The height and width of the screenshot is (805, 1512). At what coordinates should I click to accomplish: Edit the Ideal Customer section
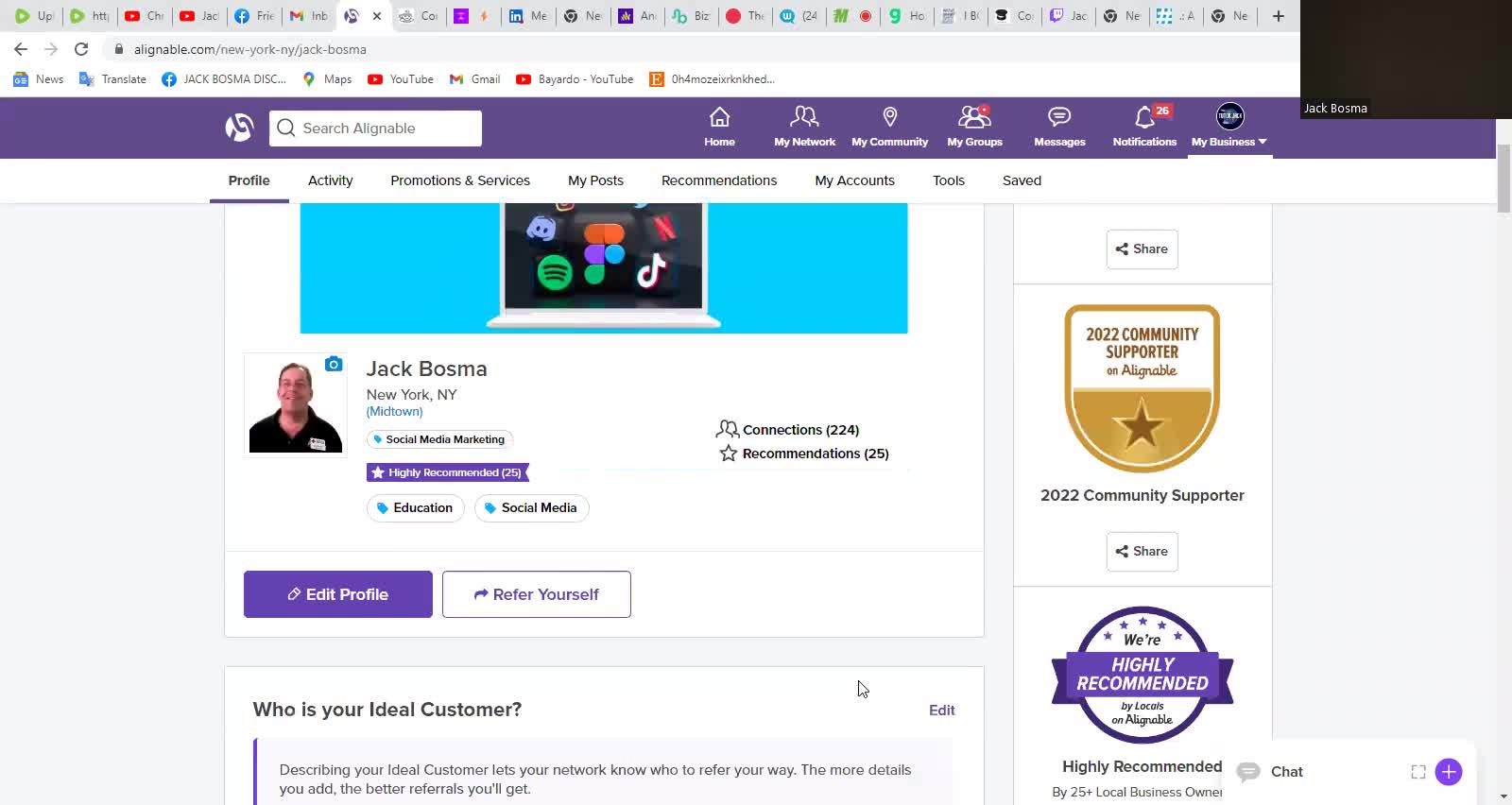[x=941, y=711]
